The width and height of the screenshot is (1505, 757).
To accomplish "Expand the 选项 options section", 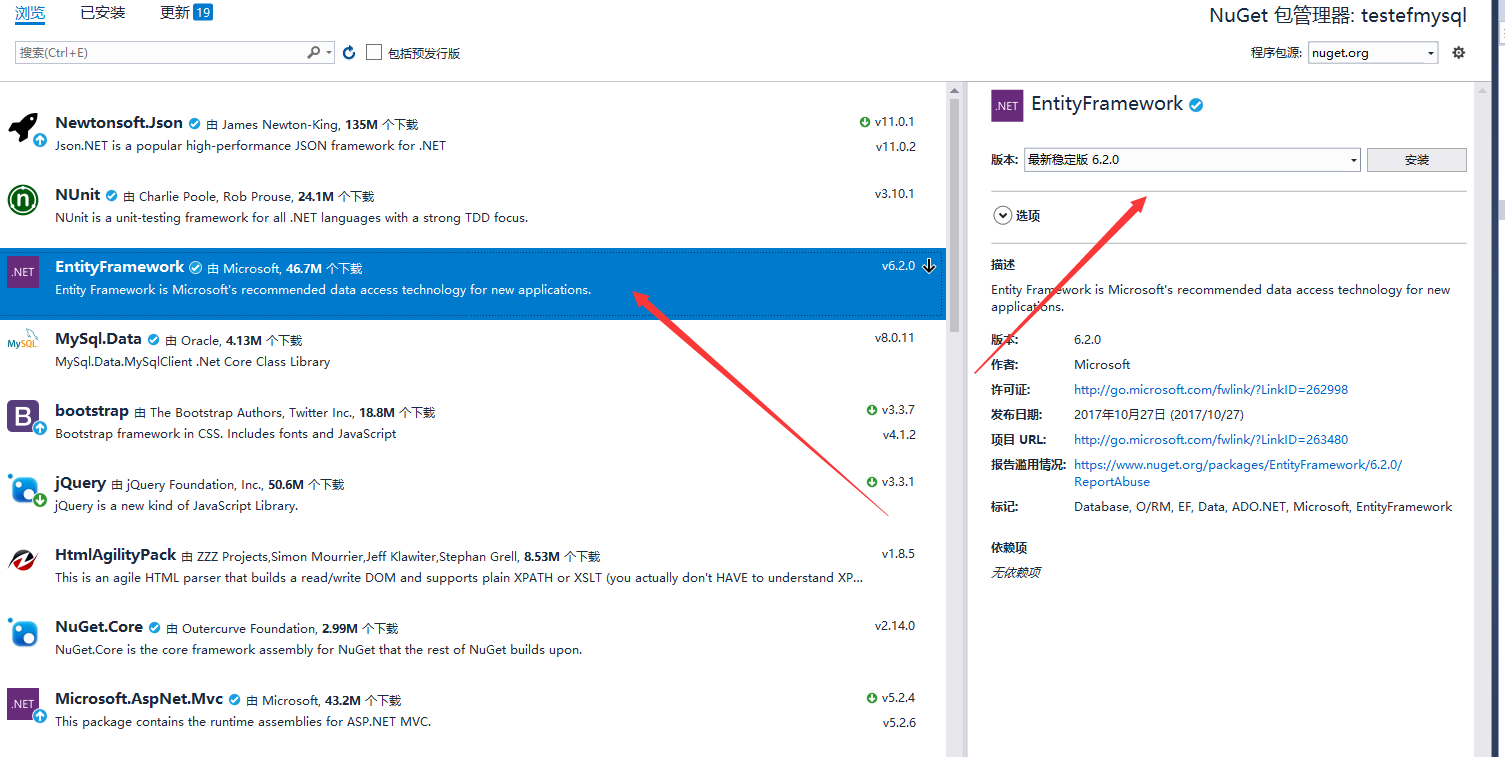I will pos(1002,215).
